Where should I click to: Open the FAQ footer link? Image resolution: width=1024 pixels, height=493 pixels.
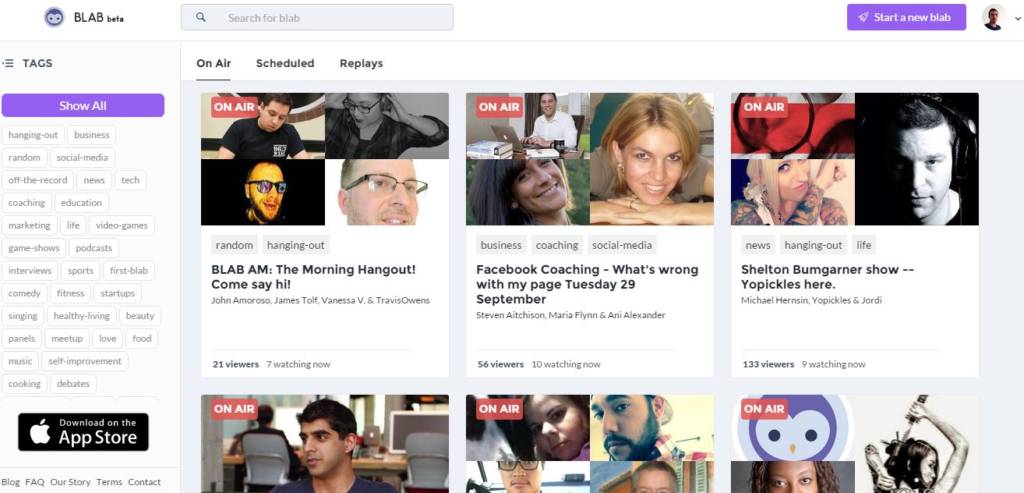(35, 482)
